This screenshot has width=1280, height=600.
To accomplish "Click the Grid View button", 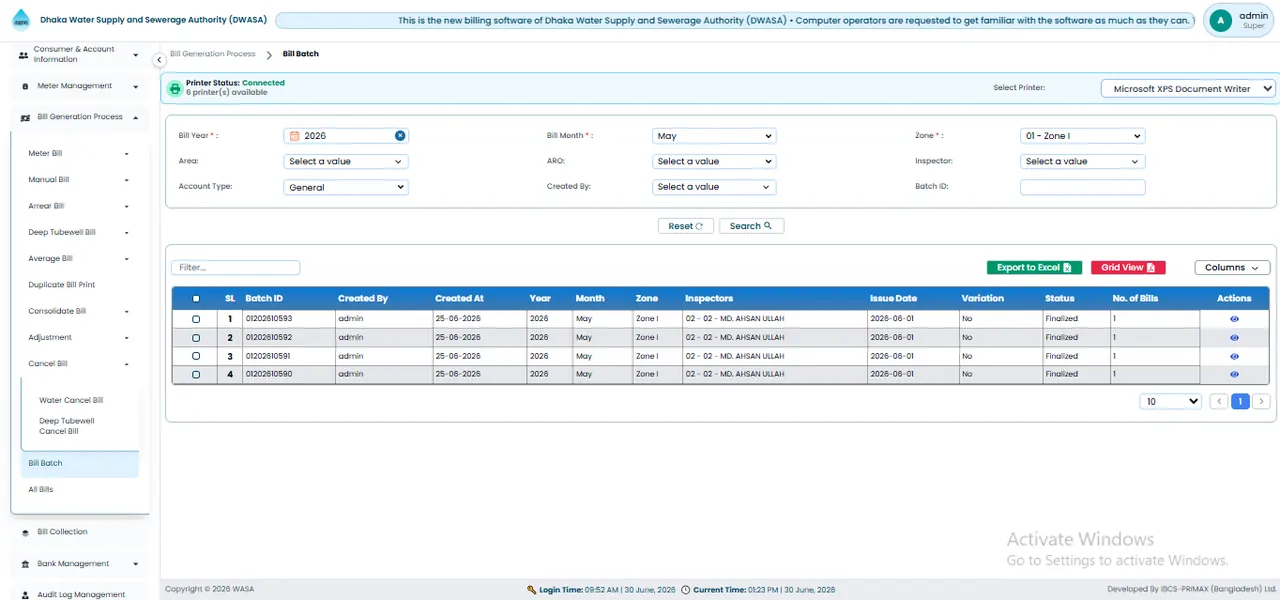I will point(1128,268).
